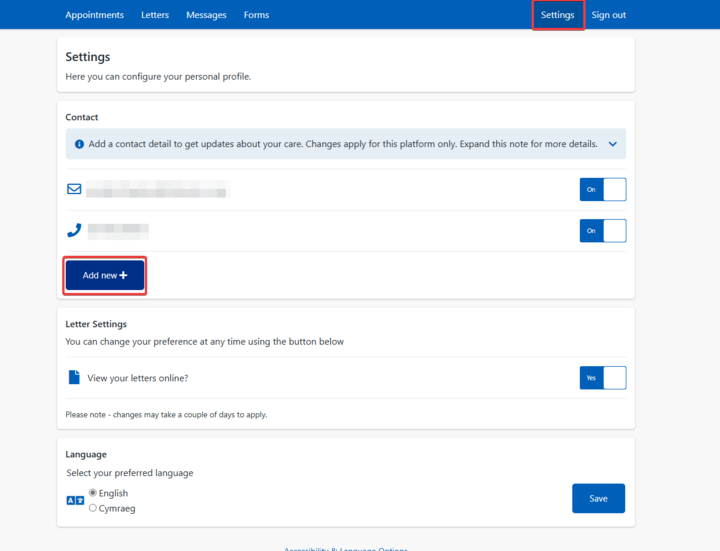The image size is (720, 551).
Task: Click the 'Contact' section heading
Action: pos(82,117)
